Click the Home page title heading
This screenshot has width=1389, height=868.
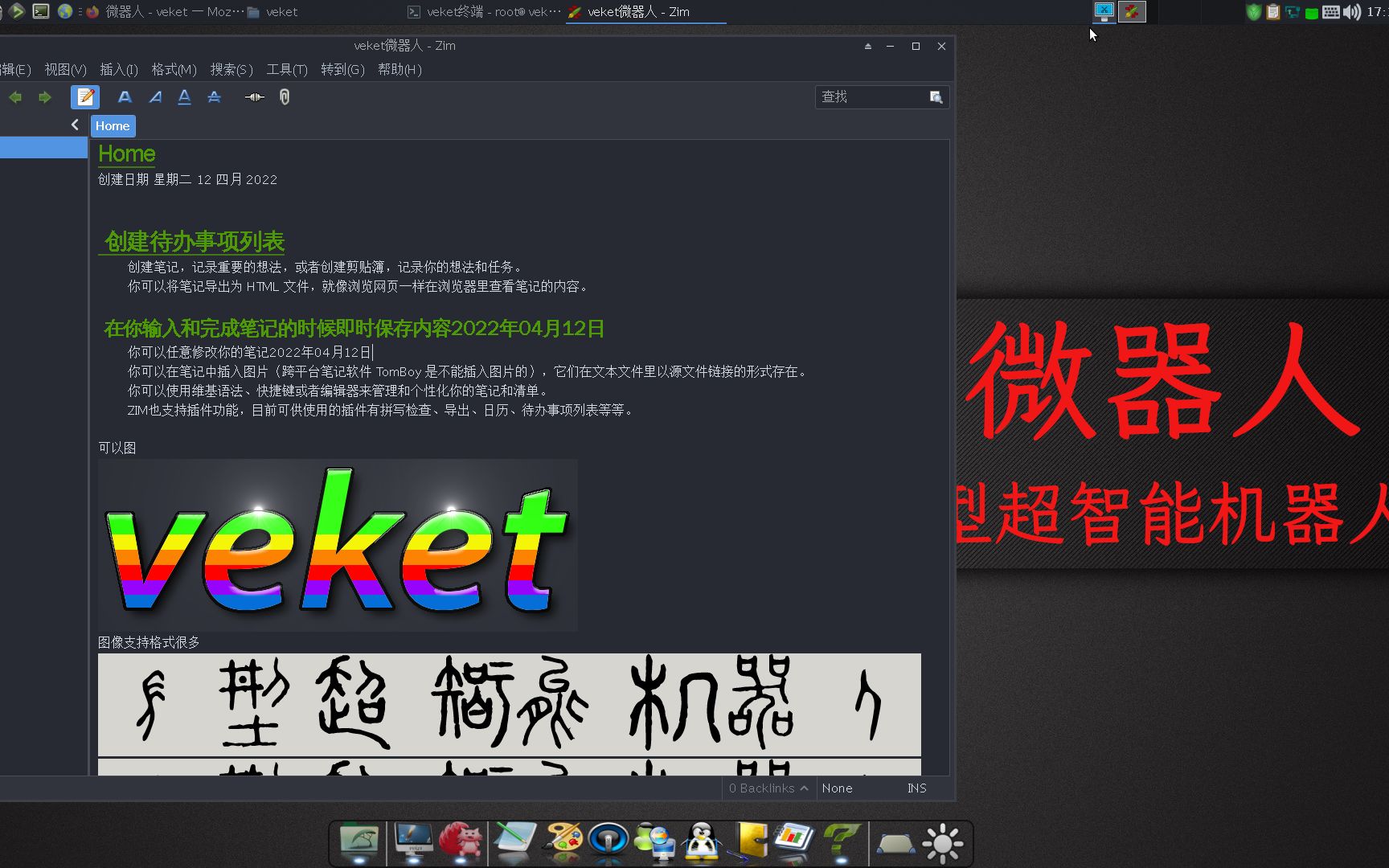point(127,154)
